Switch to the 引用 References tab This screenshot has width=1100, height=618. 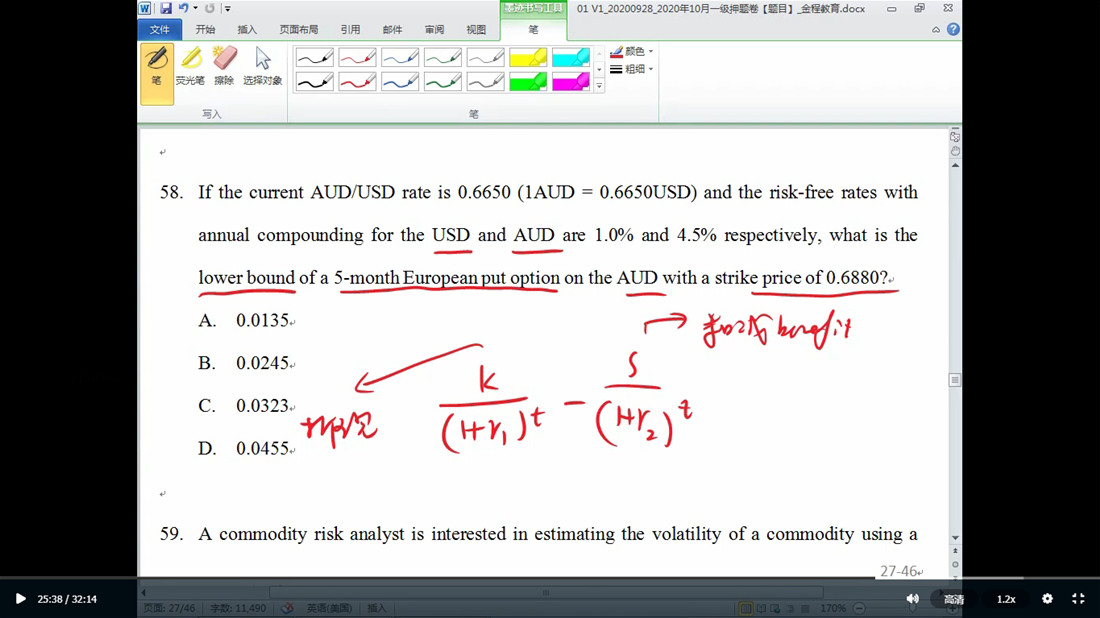[350, 29]
